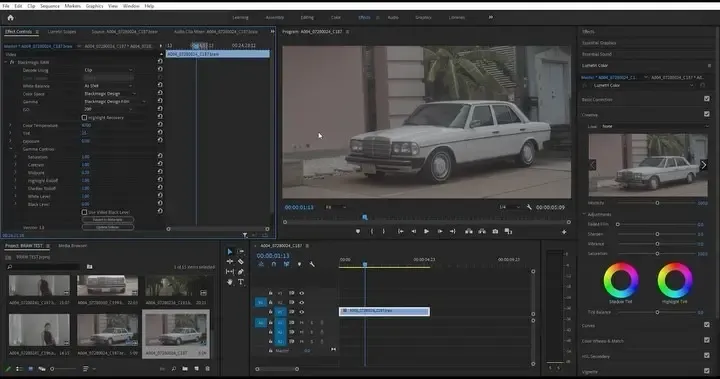This screenshot has width=720, height=379.
Task: Open the Essential Sound panel
Action: click(x=597, y=54)
